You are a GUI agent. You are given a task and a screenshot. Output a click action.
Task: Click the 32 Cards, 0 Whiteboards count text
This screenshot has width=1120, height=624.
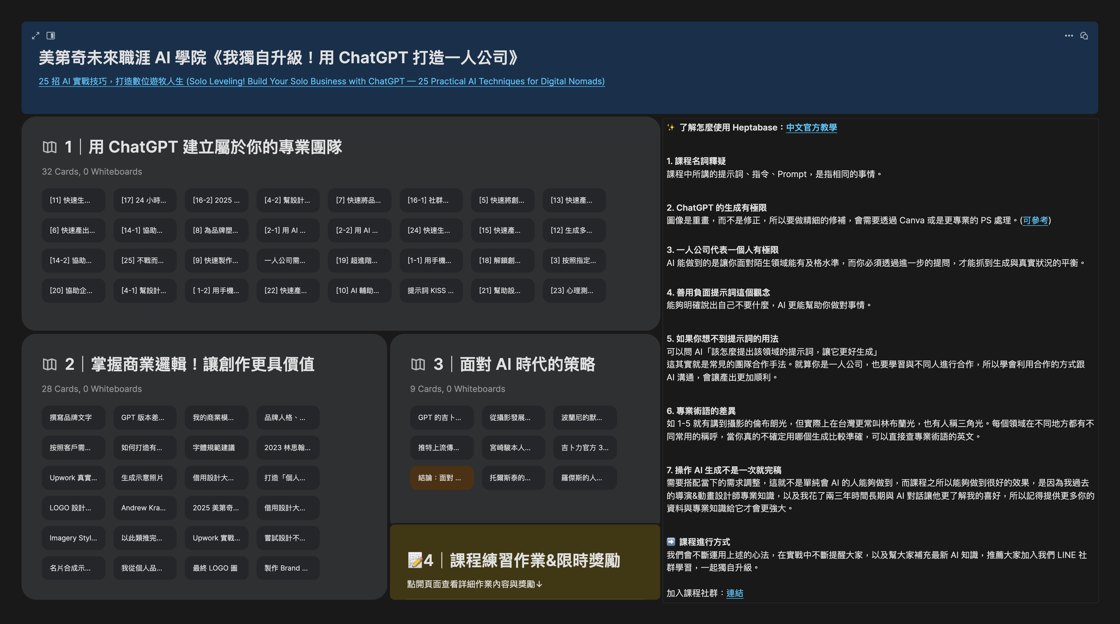click(x=91, y=172)
